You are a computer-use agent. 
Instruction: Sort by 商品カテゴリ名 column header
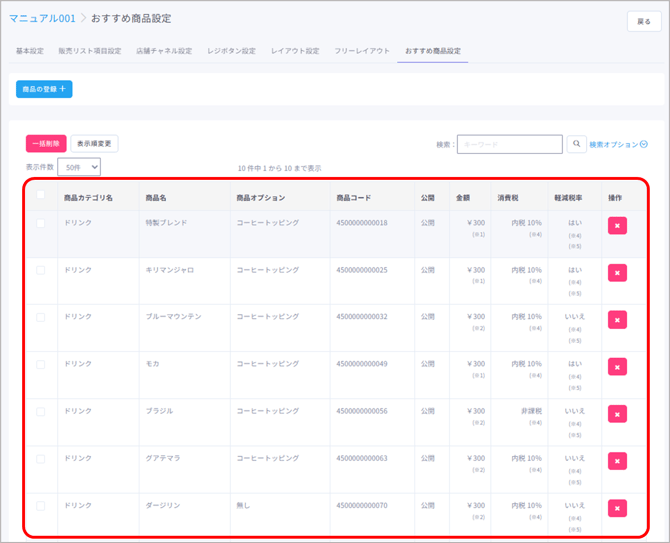point(88,198)
